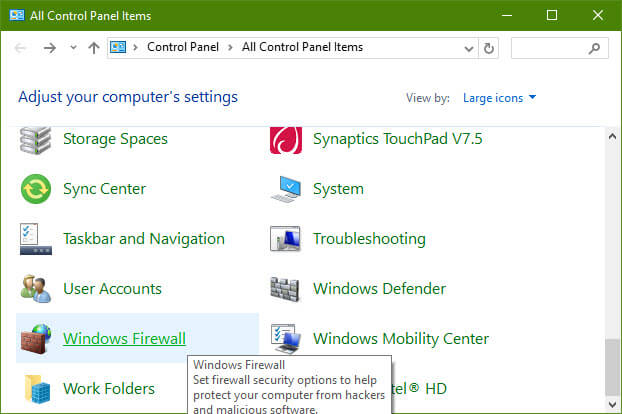622x414 pixels.
Task: Open the Windows Firewall link
Action: 125,339
